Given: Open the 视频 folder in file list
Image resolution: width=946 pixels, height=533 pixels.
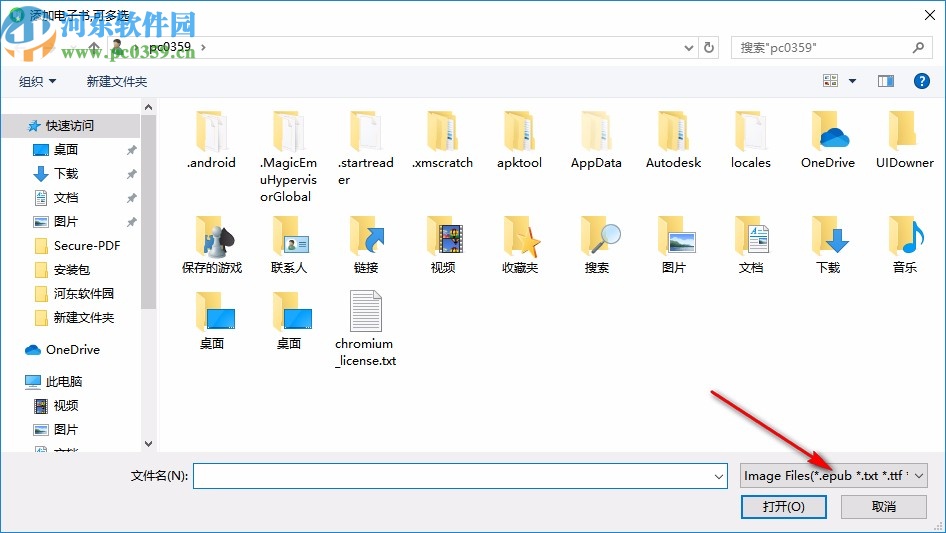Looking at the screenshot, I should [442, 244].
